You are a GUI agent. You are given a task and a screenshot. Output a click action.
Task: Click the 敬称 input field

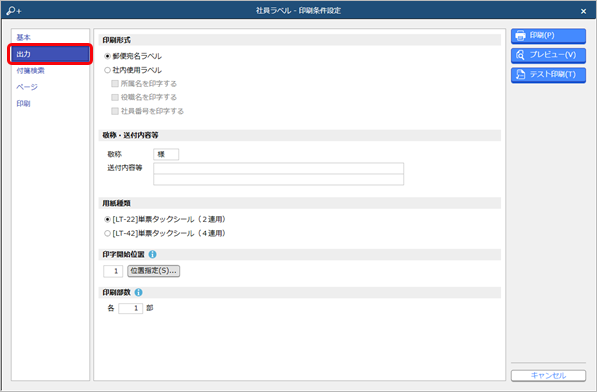point(166,154)
